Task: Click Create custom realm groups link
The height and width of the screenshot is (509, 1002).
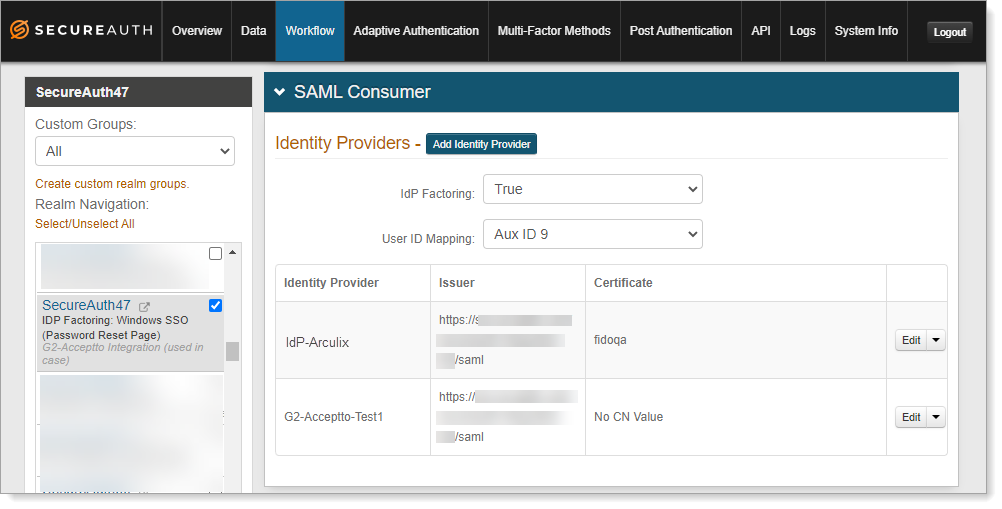Action: 112,184
